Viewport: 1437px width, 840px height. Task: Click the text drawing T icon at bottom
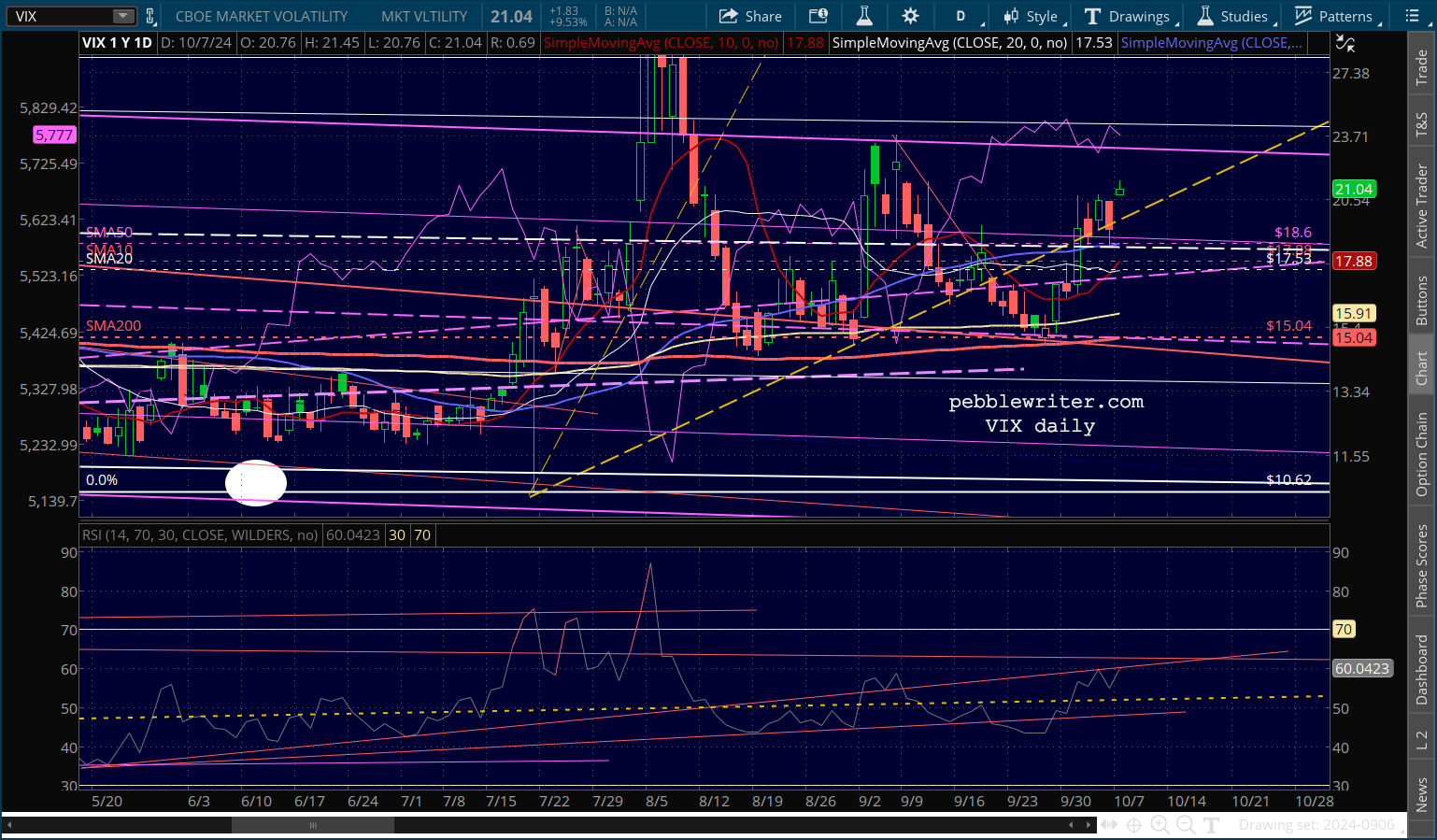(1212, 825)
